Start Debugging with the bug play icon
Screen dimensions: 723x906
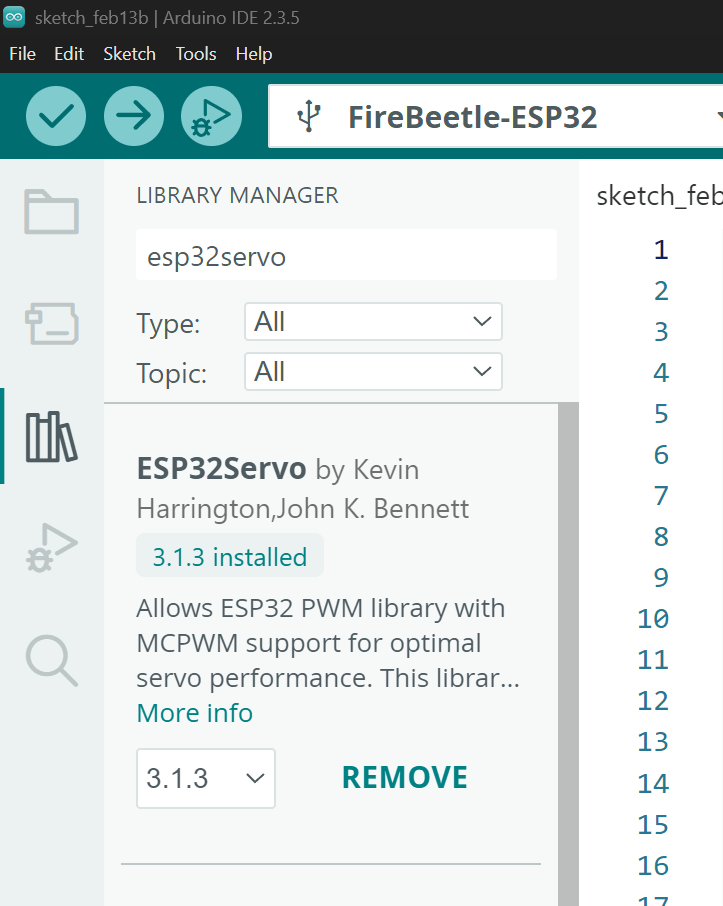[211, 116]
